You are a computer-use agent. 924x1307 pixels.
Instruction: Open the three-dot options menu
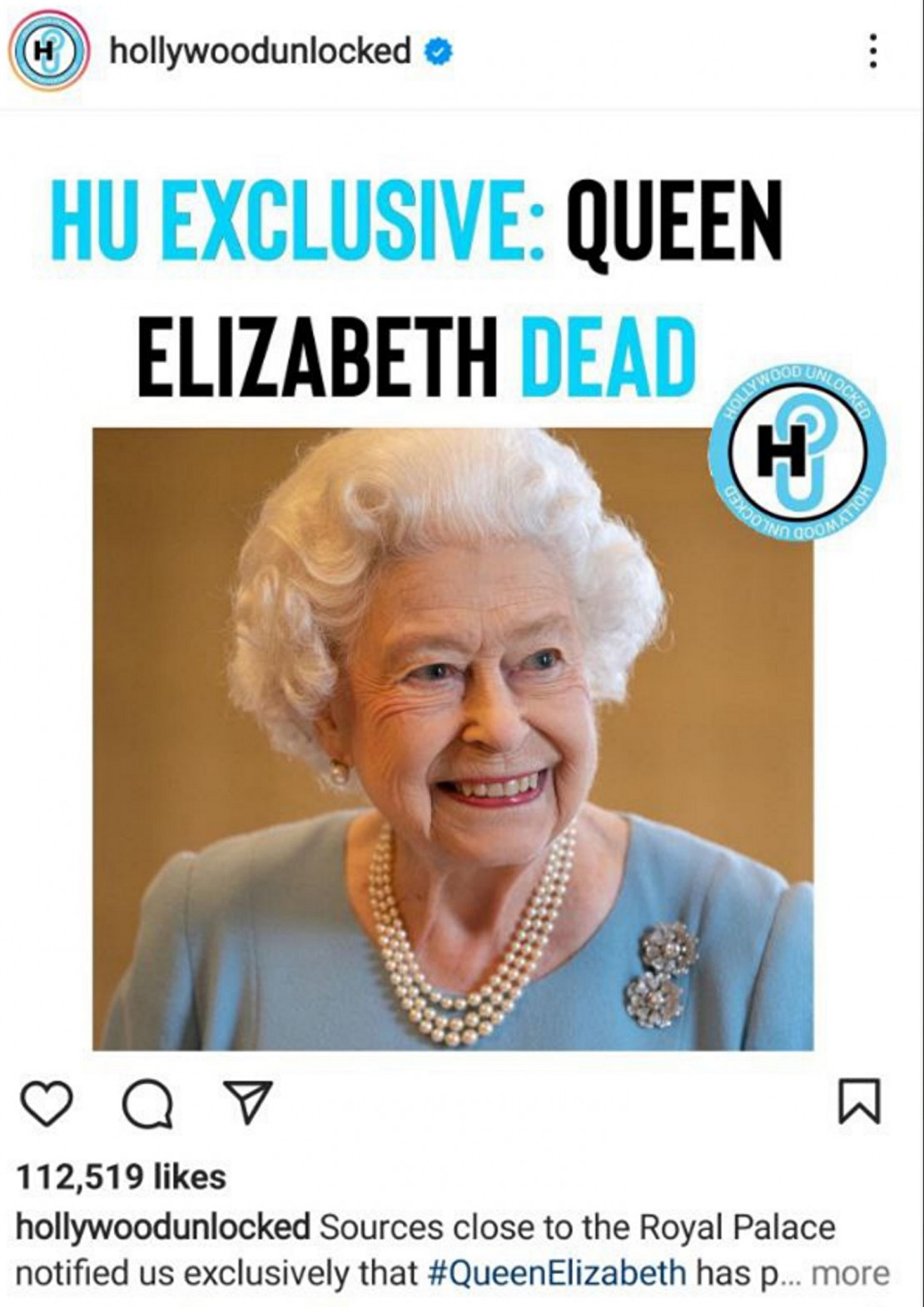(872, 52)
